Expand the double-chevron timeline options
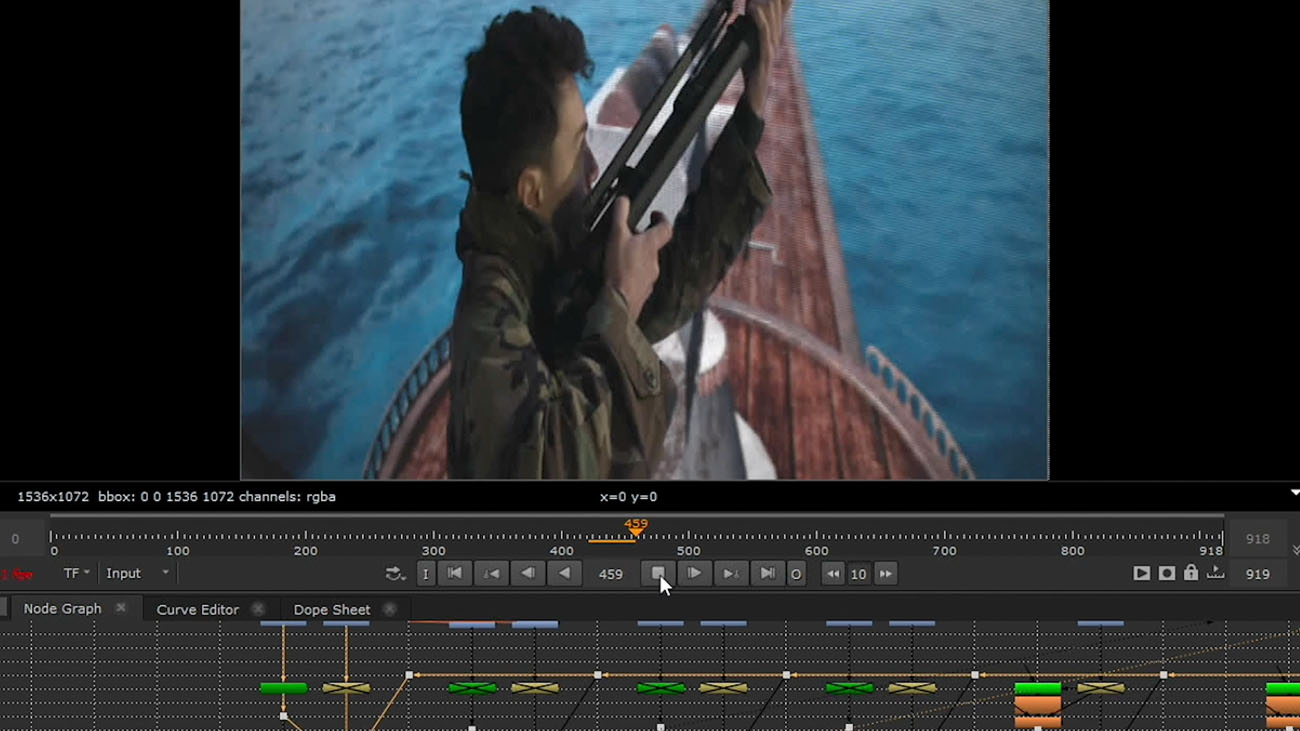The width and height of the screenshot is (1300, 731). click(x=1295, y=550)
